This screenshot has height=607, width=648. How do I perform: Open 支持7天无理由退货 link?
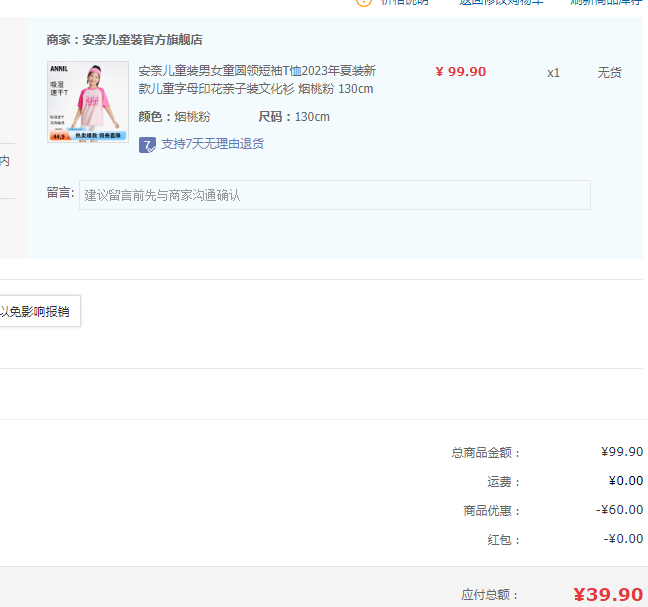[x=212, y=144]
